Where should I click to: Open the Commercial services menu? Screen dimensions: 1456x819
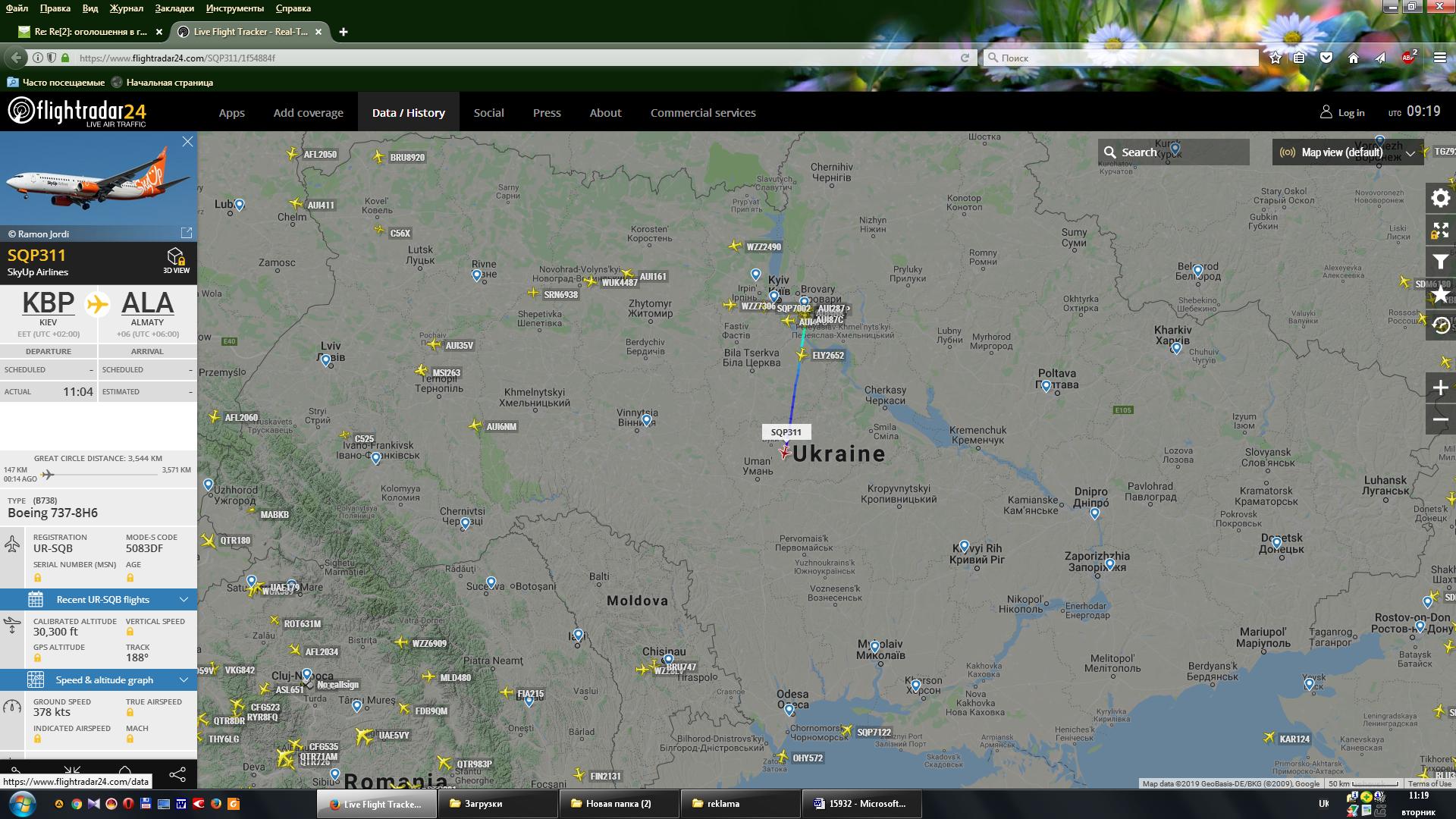coord(702,113)
